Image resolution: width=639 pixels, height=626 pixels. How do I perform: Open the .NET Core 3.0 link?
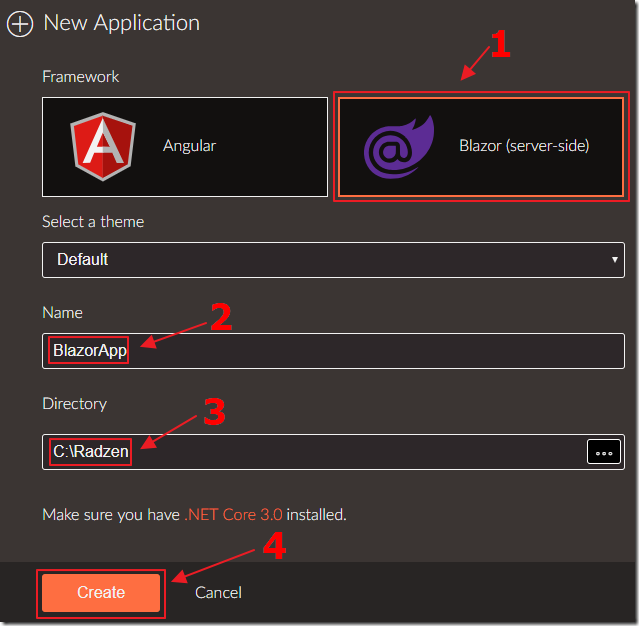(233, 515)
